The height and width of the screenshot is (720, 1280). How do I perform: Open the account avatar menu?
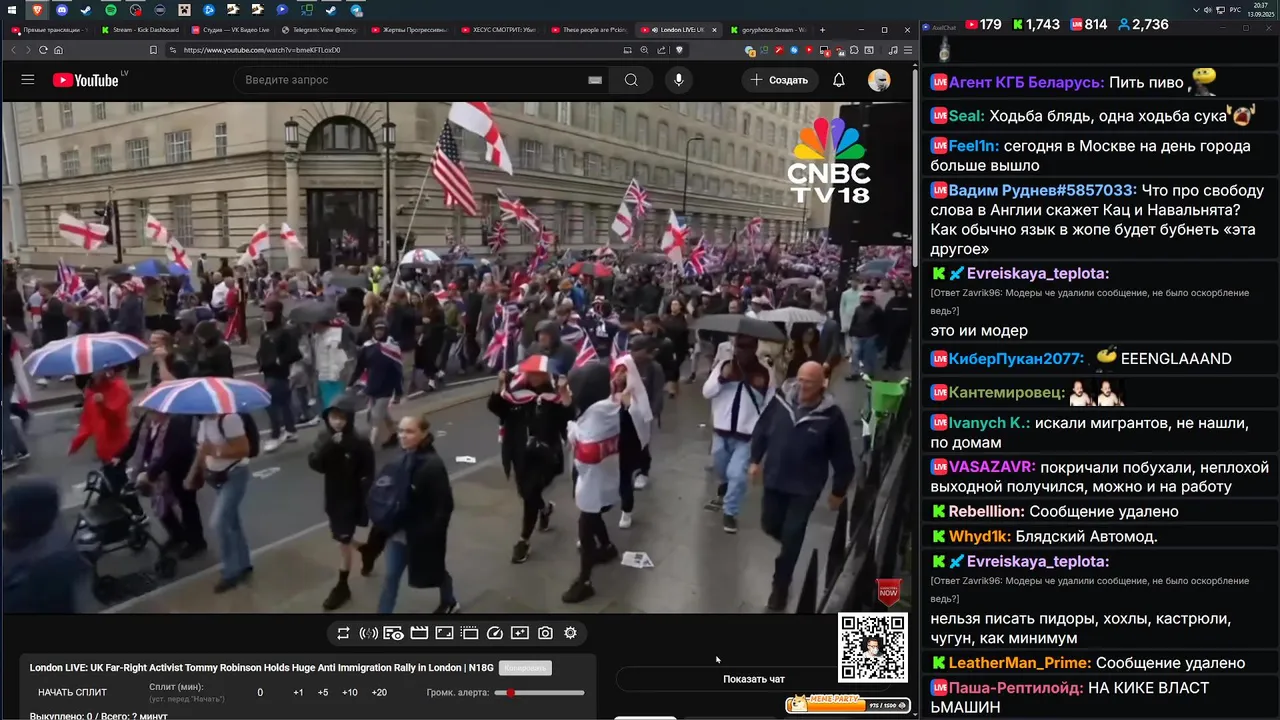pos(879,80)
